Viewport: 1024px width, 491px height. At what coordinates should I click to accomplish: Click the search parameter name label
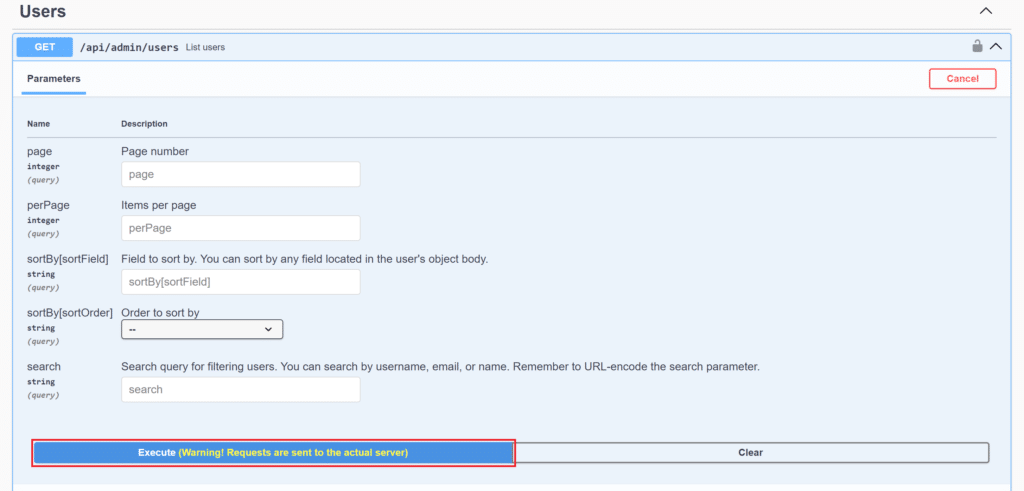pos(44,367)
